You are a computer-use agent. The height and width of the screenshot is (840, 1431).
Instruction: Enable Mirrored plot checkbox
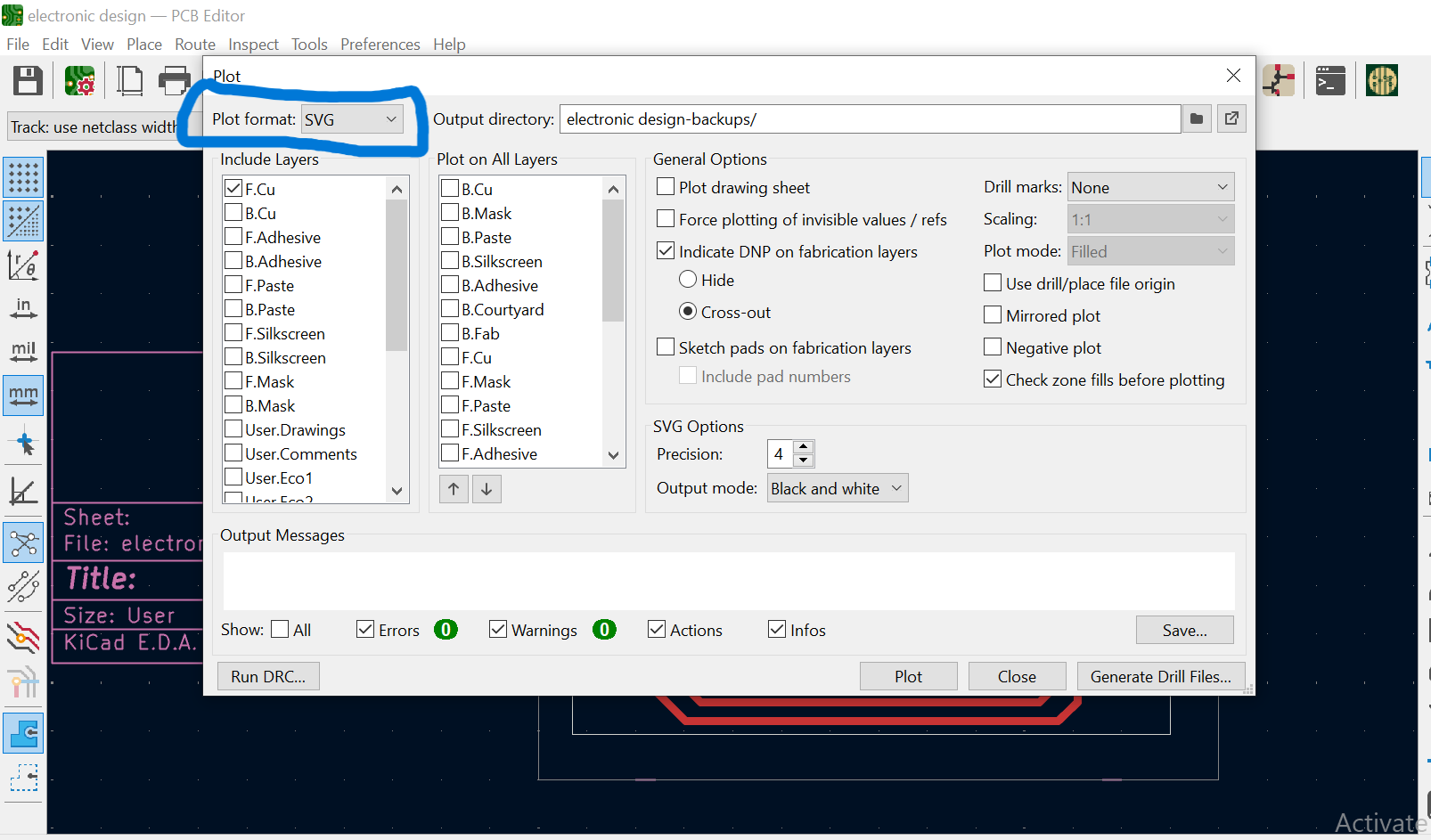(x=993, y=315)
